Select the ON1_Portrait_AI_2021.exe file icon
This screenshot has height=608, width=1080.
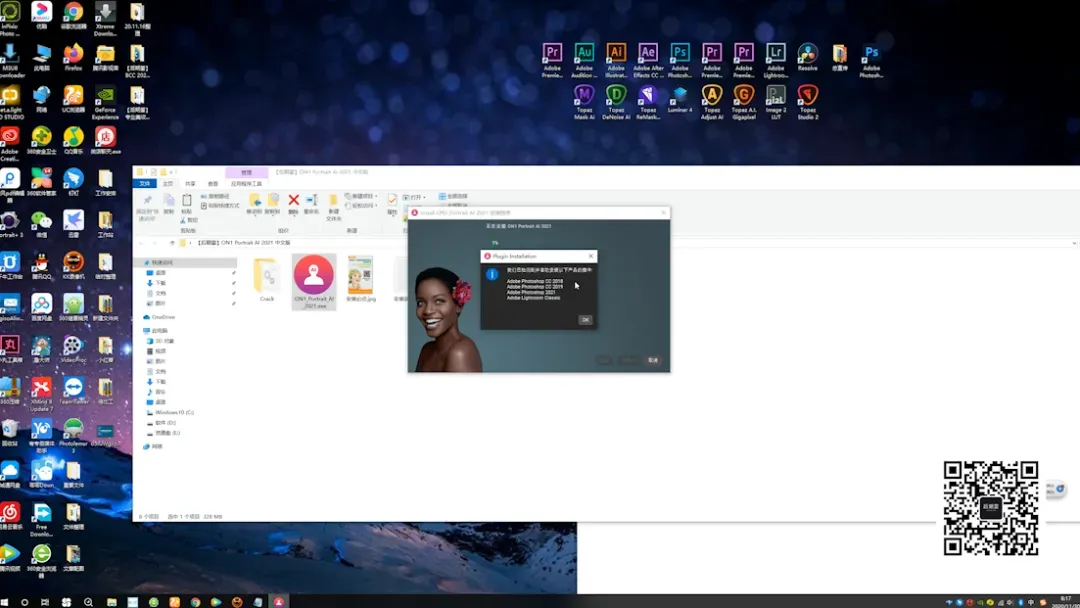(x=314, y=282)
